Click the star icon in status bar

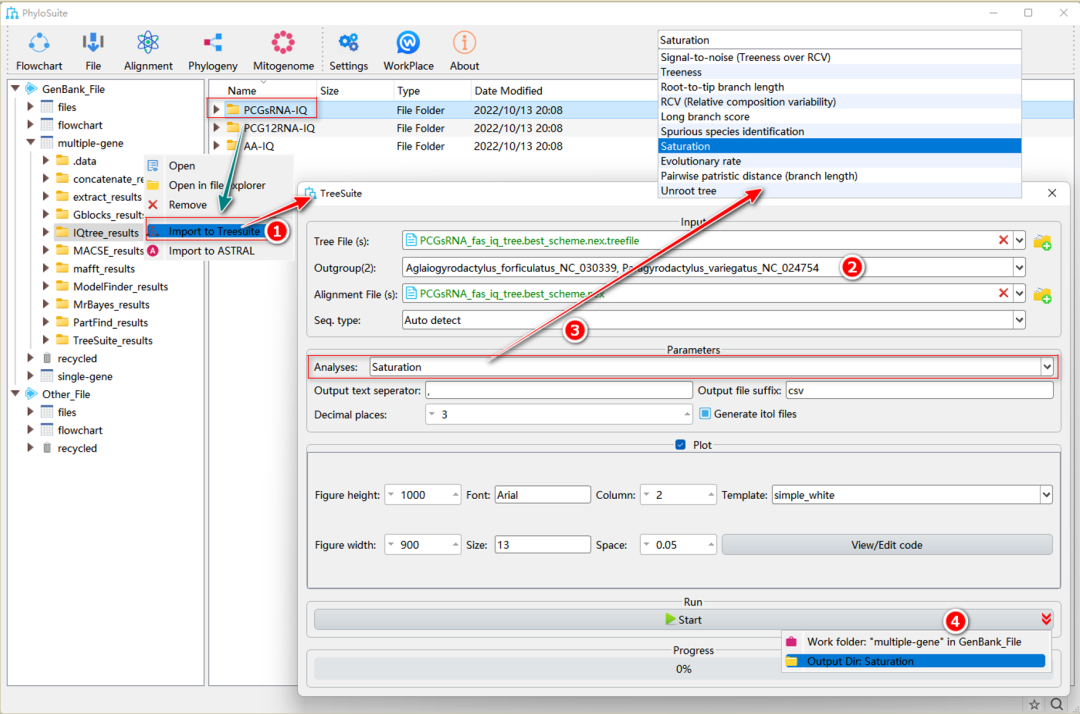tap(1034, 704)
